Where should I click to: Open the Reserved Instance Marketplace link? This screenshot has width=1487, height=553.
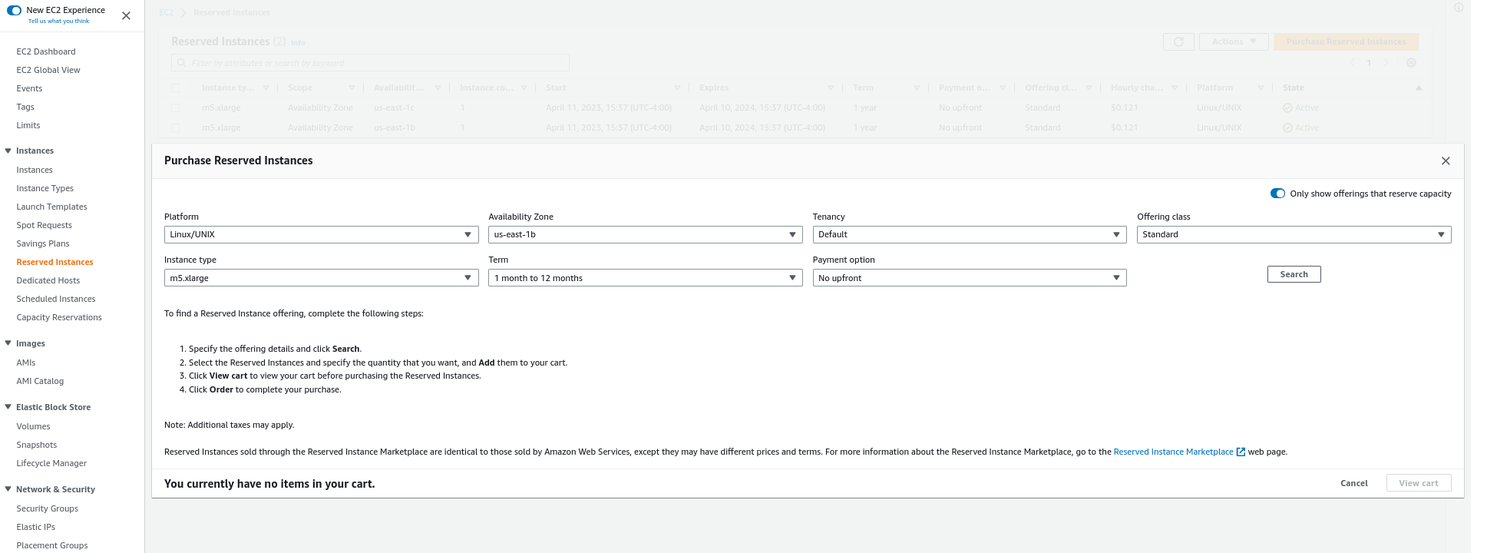coord(1179,452)
